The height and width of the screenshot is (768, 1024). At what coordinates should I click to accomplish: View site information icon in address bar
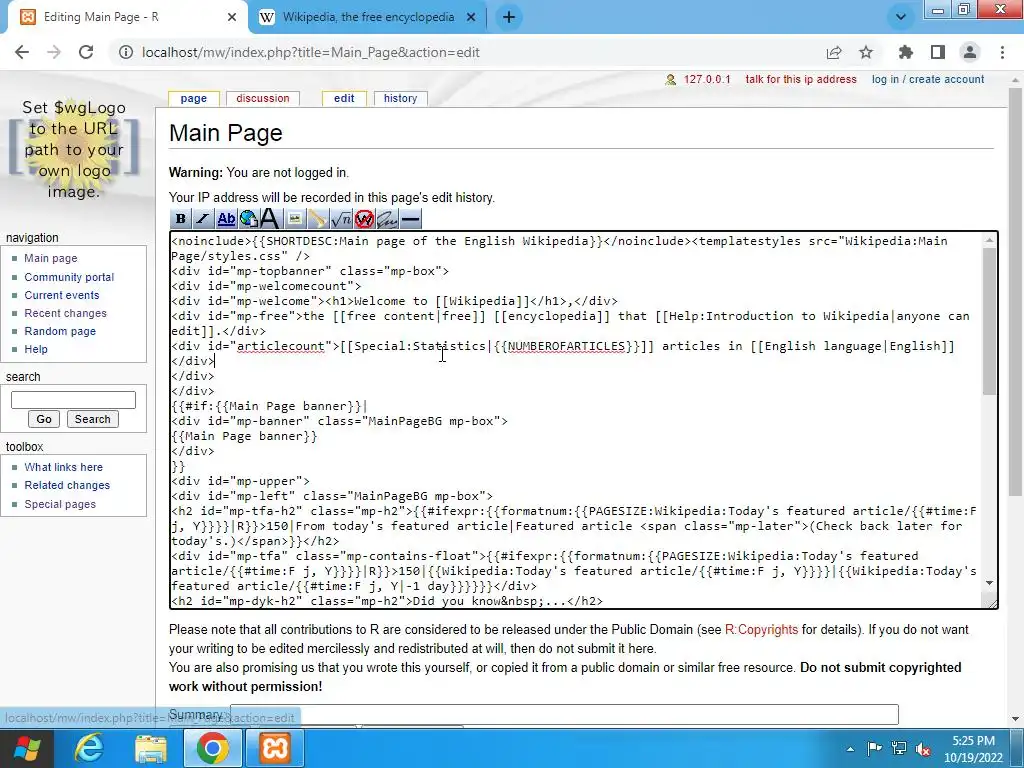pos(126,52)
